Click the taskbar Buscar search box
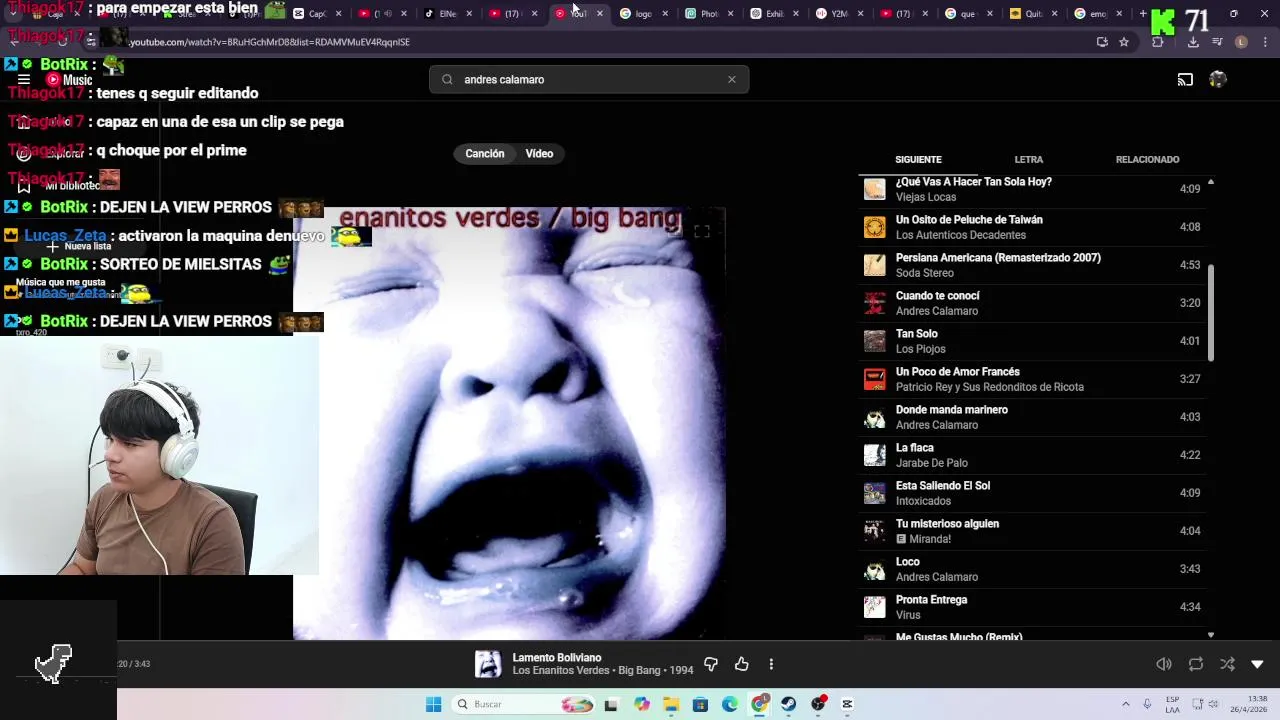Screen dimensions: 1280x720 pyautogui.click(x=525, y=704)
